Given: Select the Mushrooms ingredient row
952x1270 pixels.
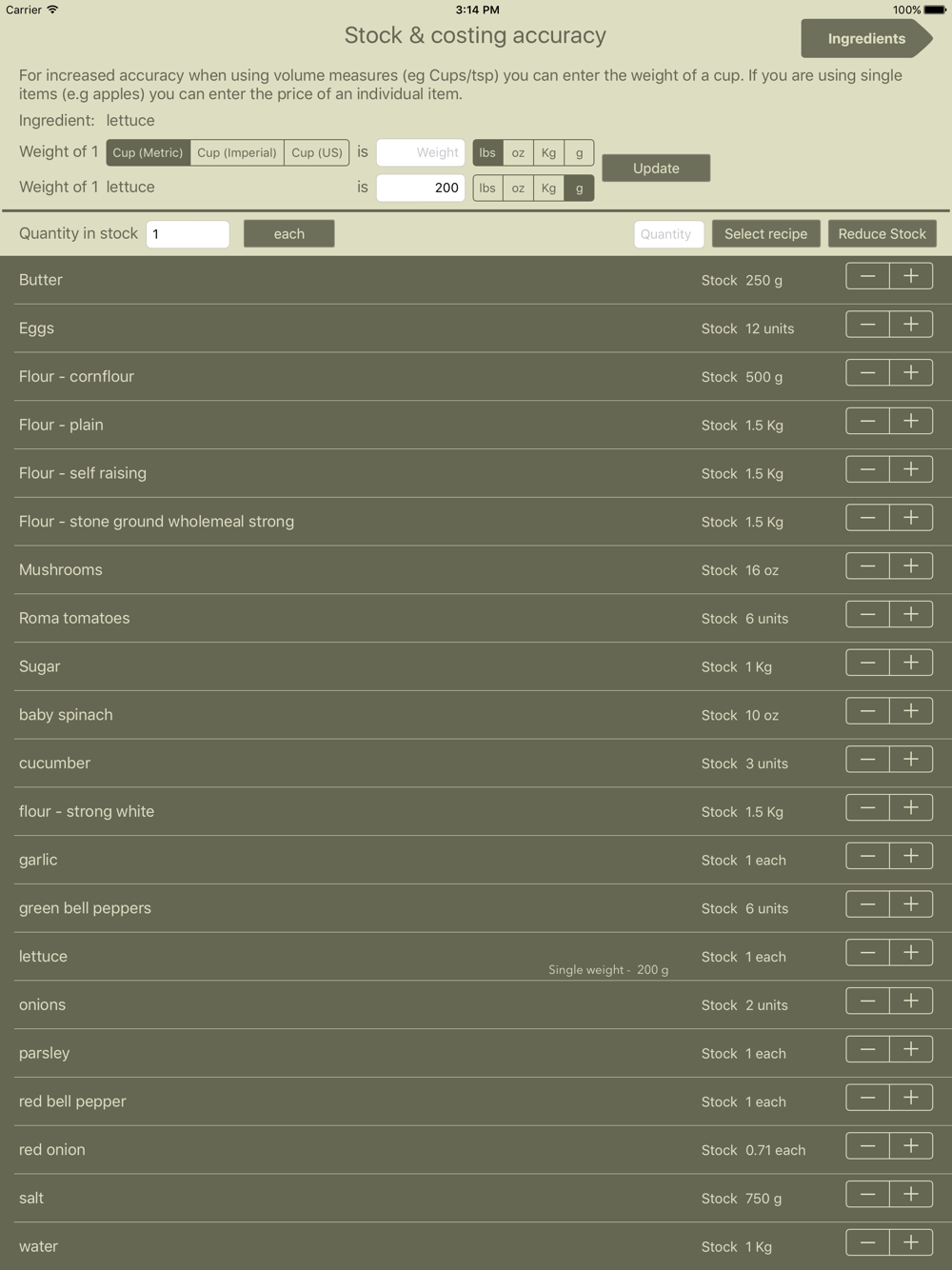Looking at the screenshot, I should [x=476, y=569].
